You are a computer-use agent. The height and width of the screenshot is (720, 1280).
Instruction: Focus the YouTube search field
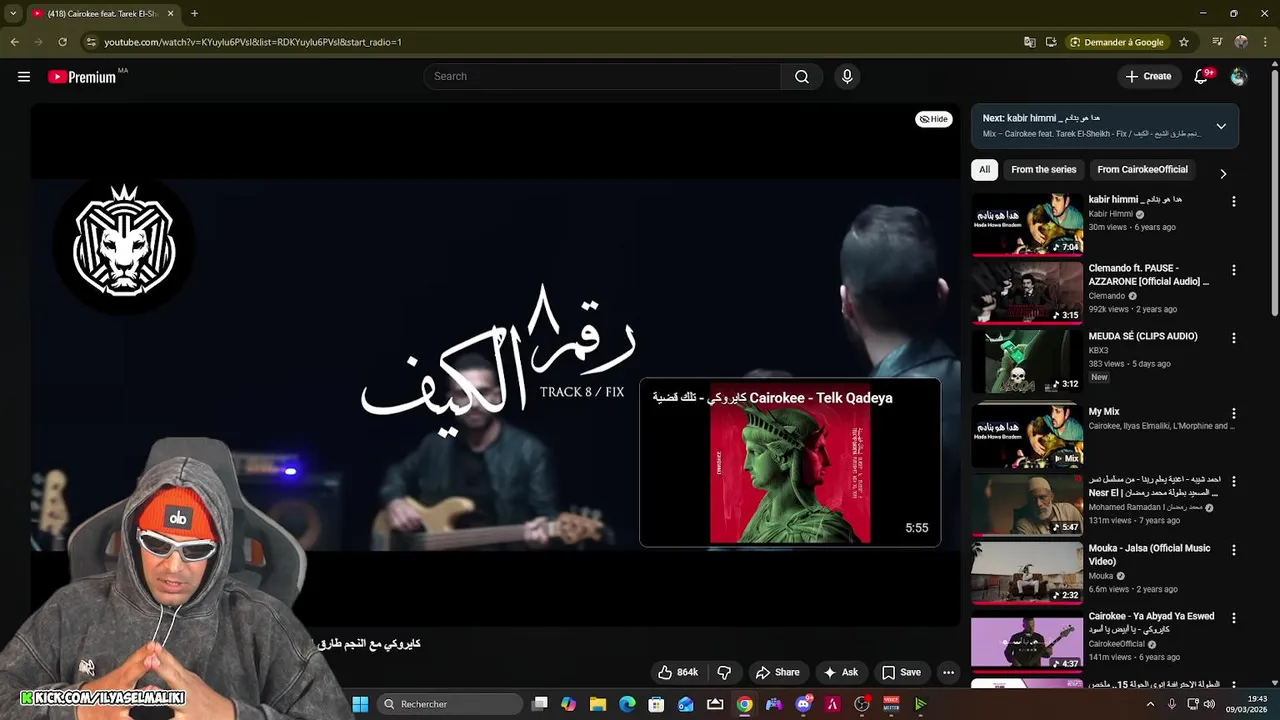[x=602, y=77]
